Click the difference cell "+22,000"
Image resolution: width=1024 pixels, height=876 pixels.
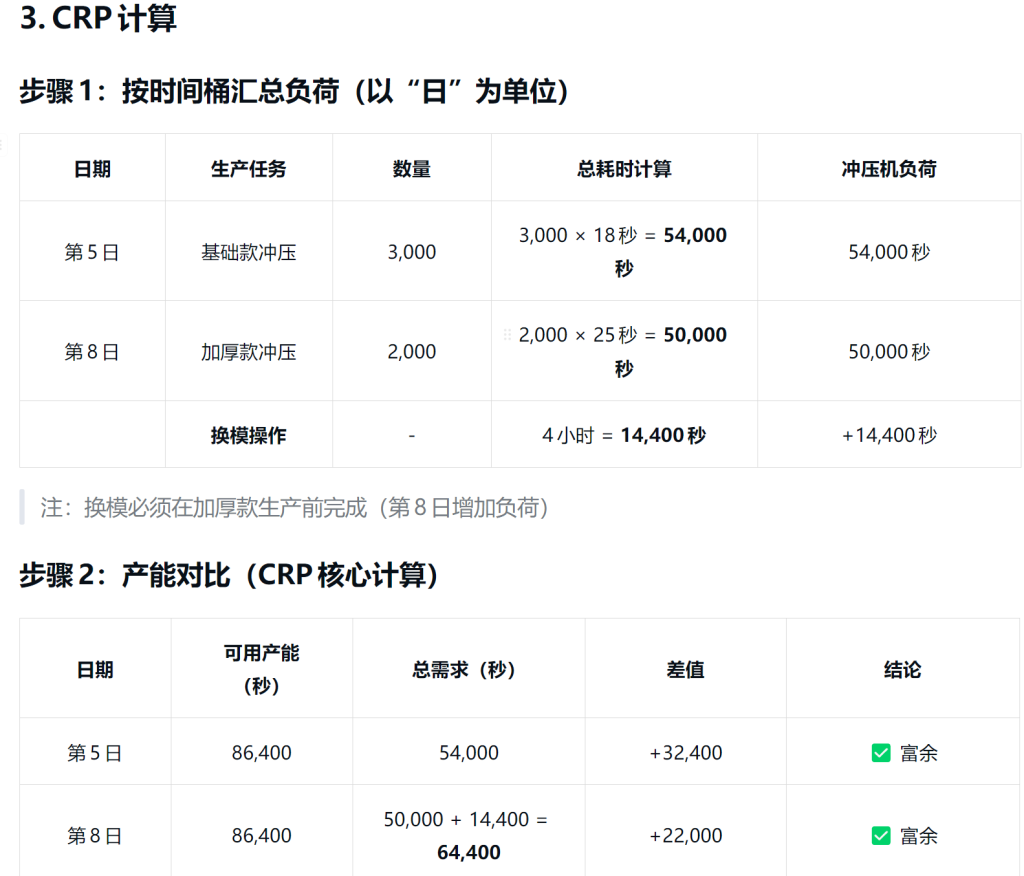[x=685, y=835]
